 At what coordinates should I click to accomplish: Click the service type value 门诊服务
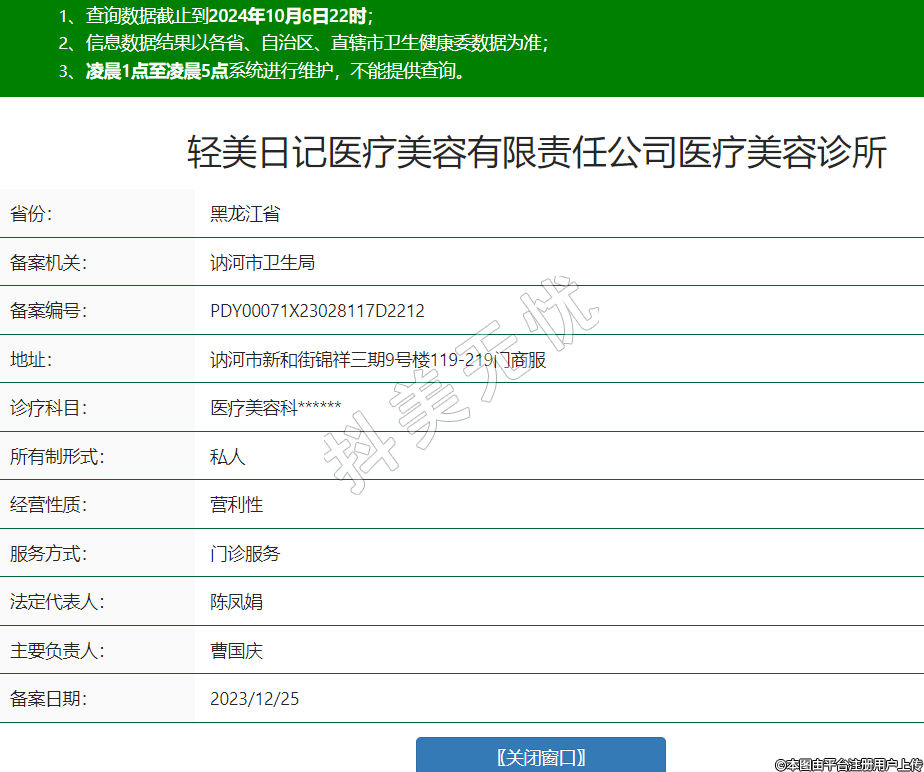[245, 553]
